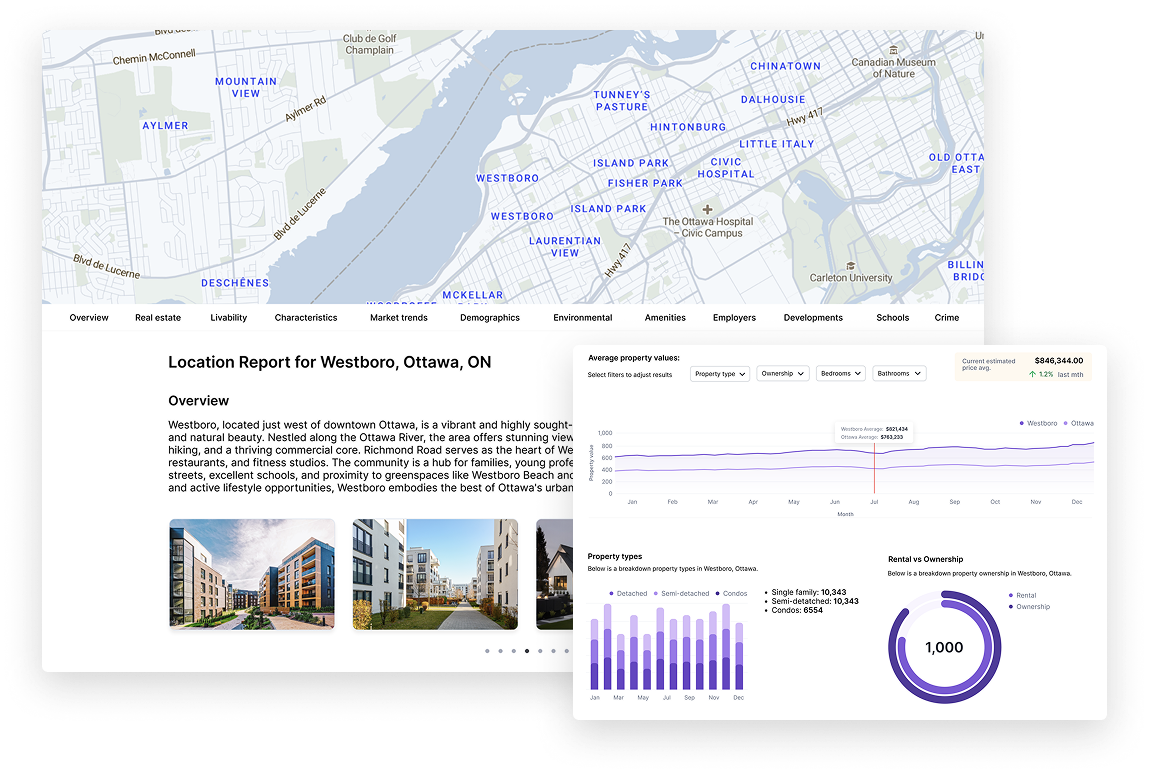Click the Semi-detached legend dot

pos(656,593)
